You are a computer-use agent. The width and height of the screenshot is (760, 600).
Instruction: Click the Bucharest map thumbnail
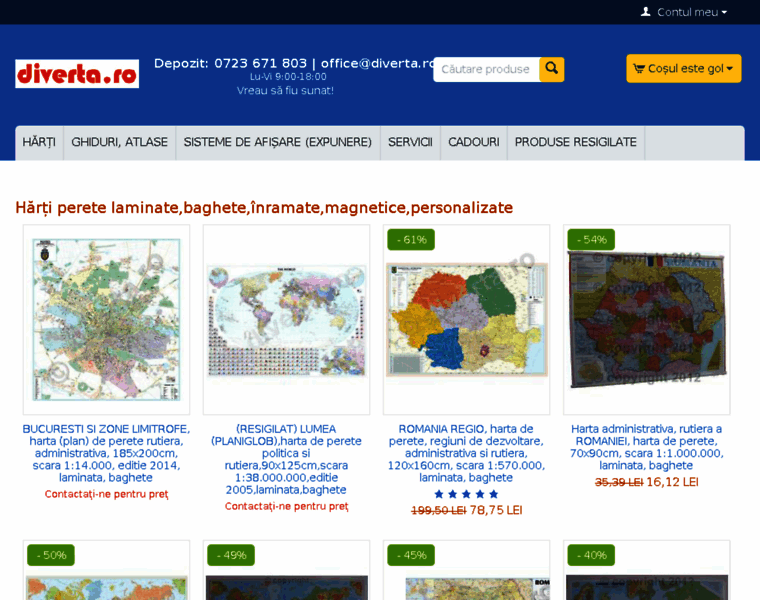[106, 319]
